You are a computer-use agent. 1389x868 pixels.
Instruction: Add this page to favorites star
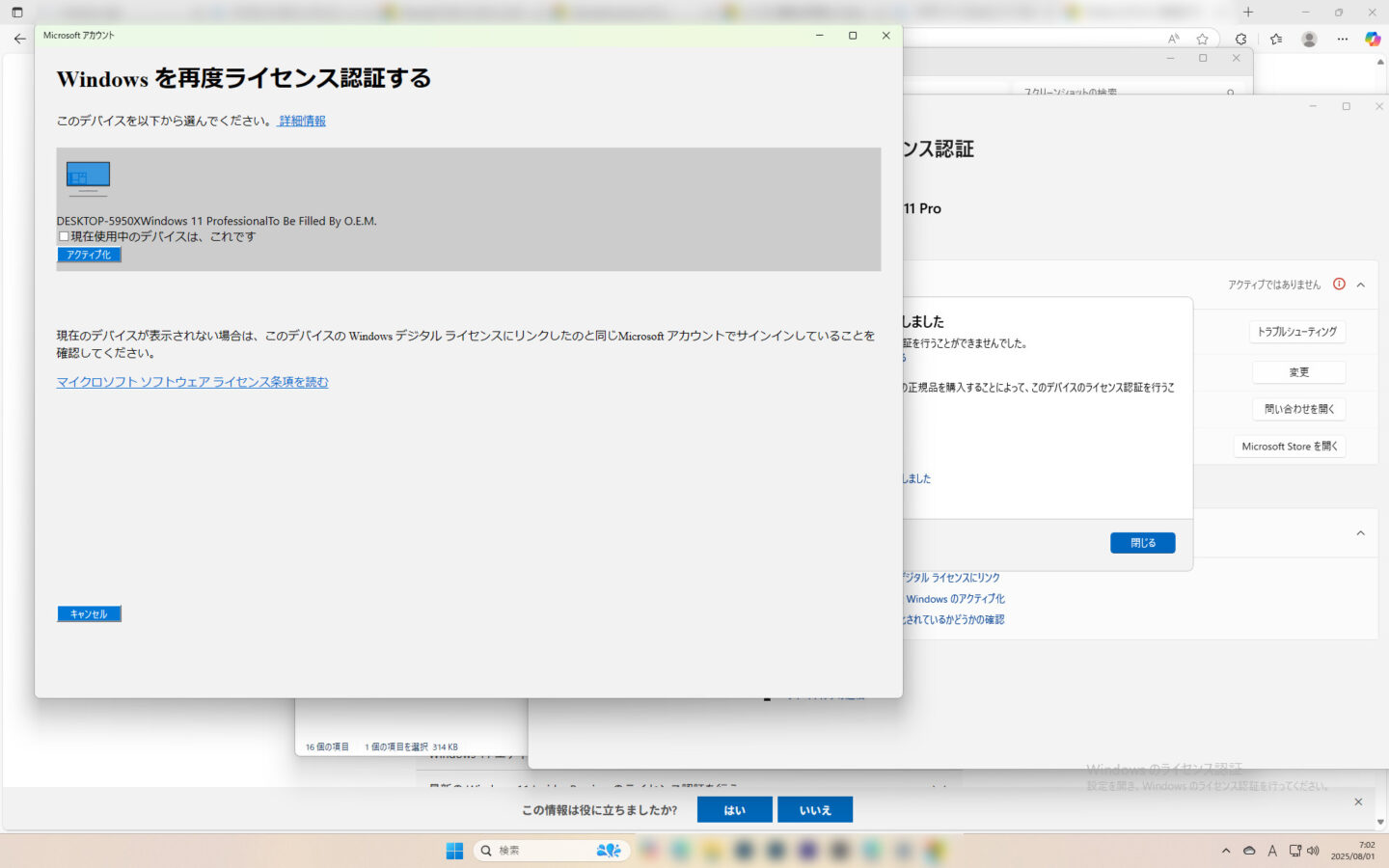1202,39
